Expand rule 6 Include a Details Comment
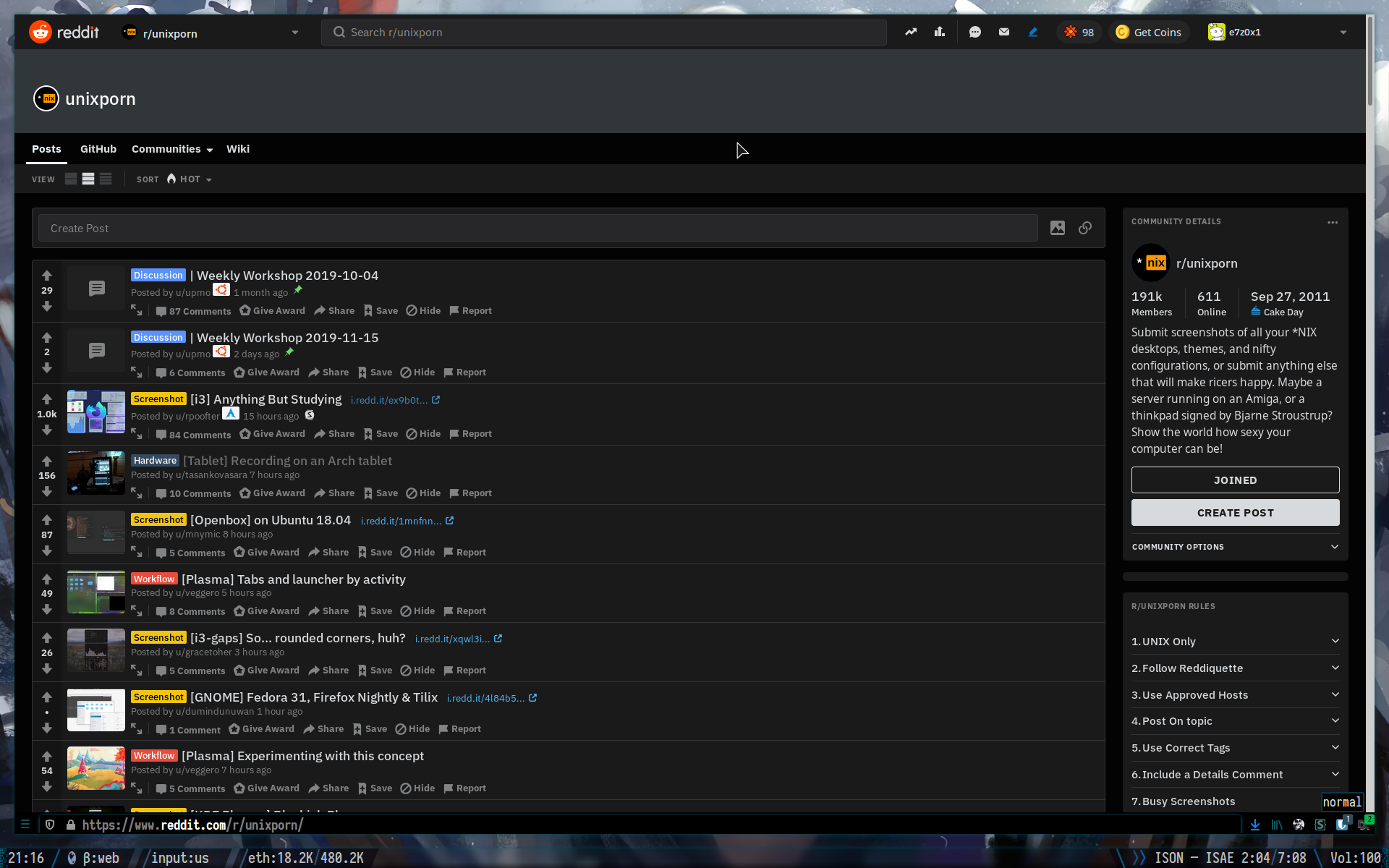 coord(1236,775)
